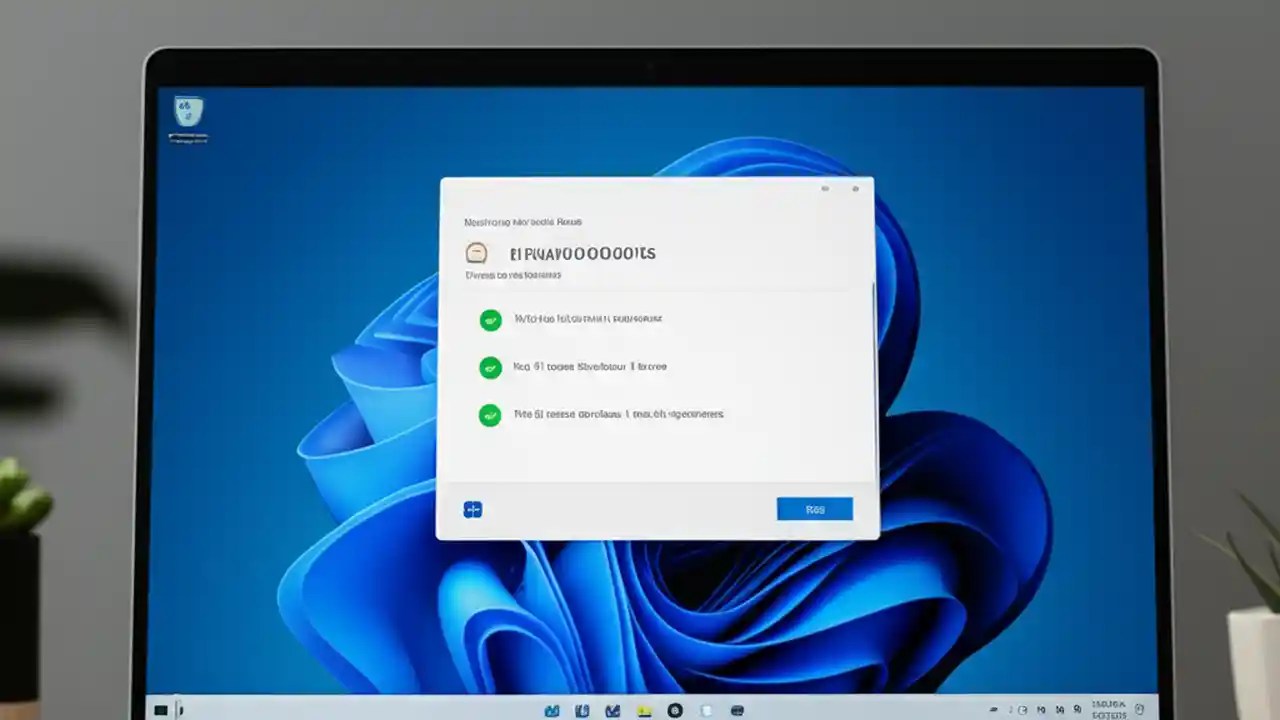Click the second green checkmark status icon

[490, 367]
